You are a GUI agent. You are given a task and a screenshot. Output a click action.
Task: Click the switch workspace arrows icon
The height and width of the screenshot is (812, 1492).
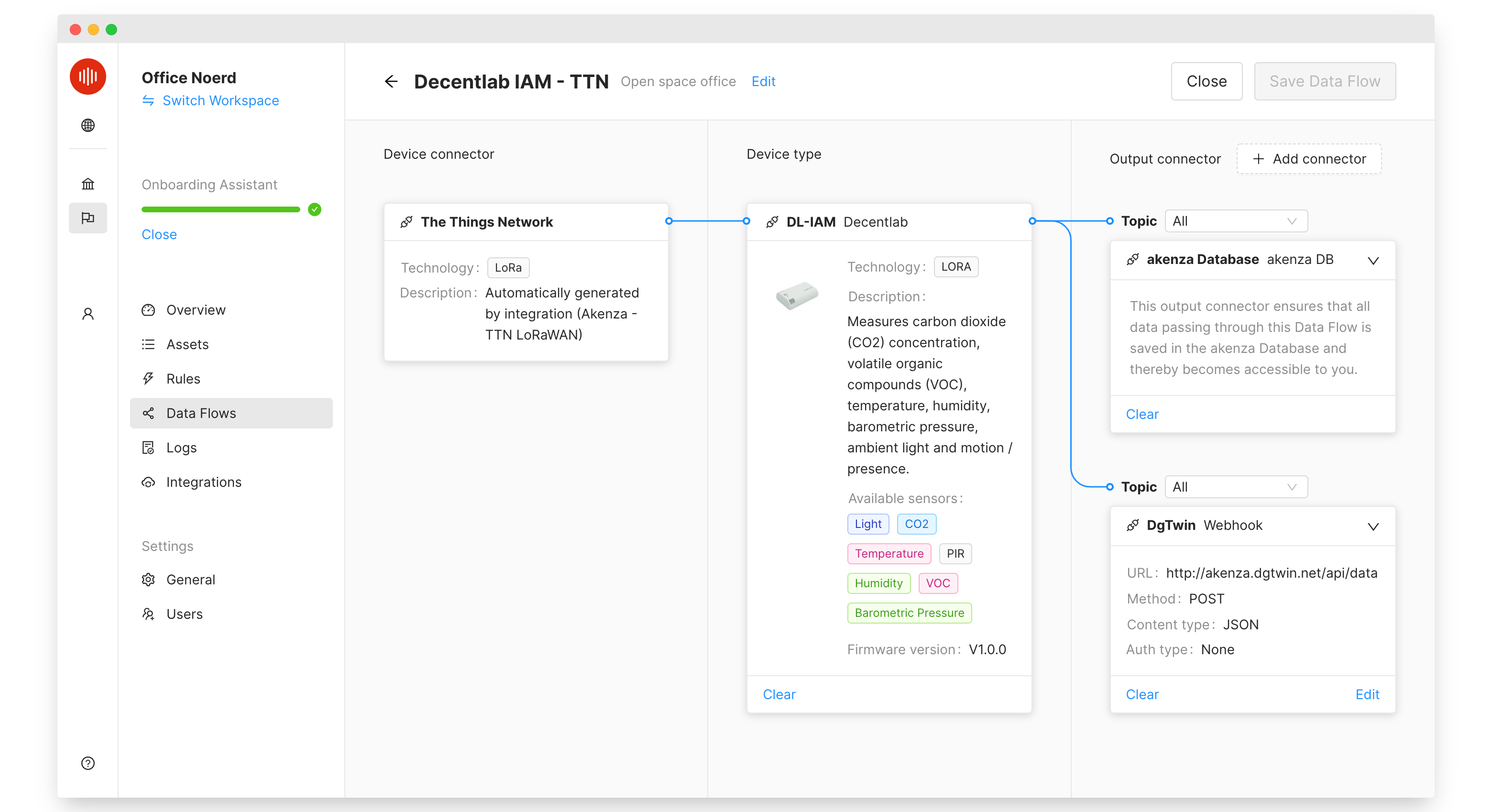click(x=148, y=101)
